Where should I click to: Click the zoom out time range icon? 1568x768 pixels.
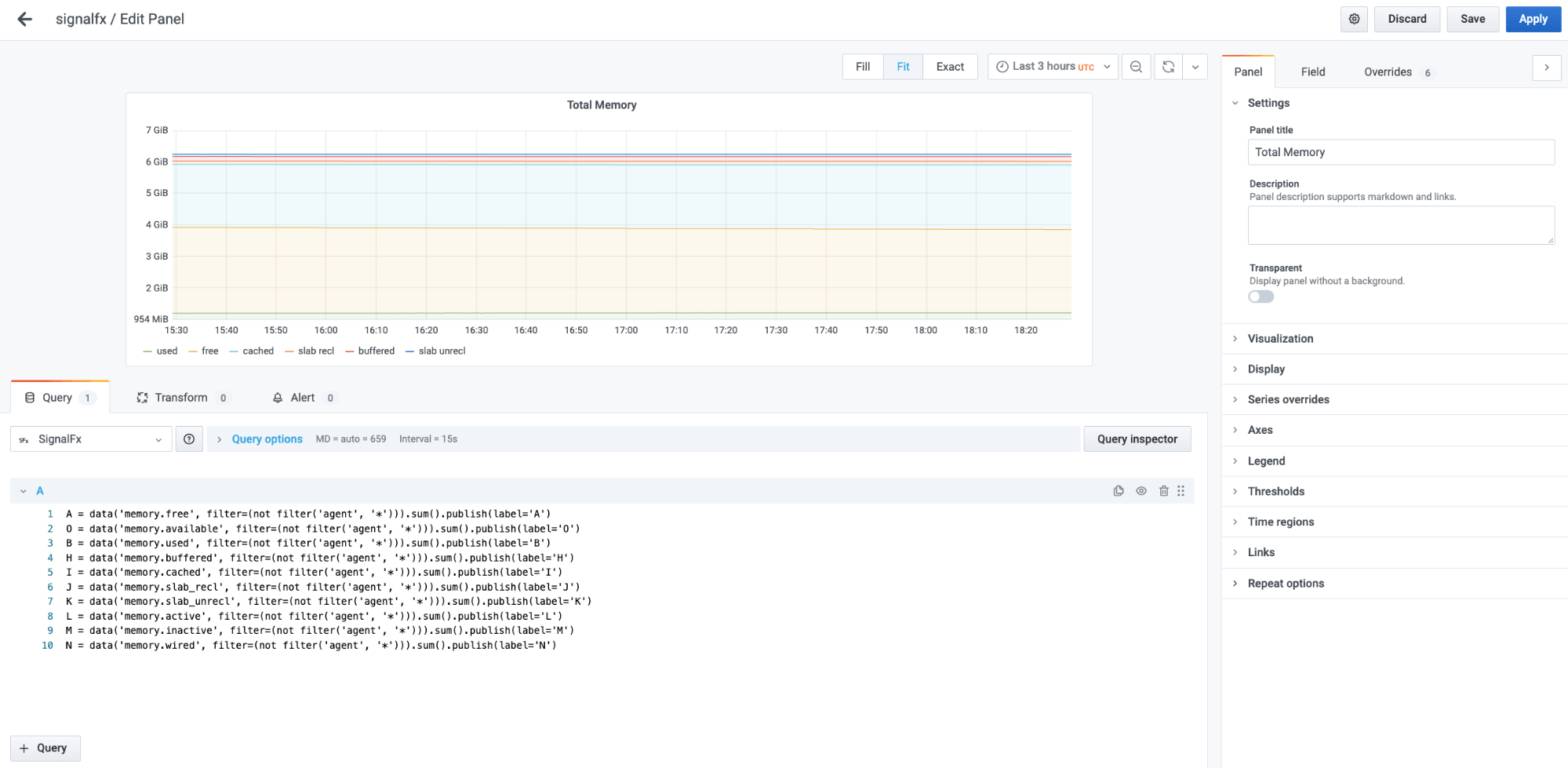tap(1136, 67)
